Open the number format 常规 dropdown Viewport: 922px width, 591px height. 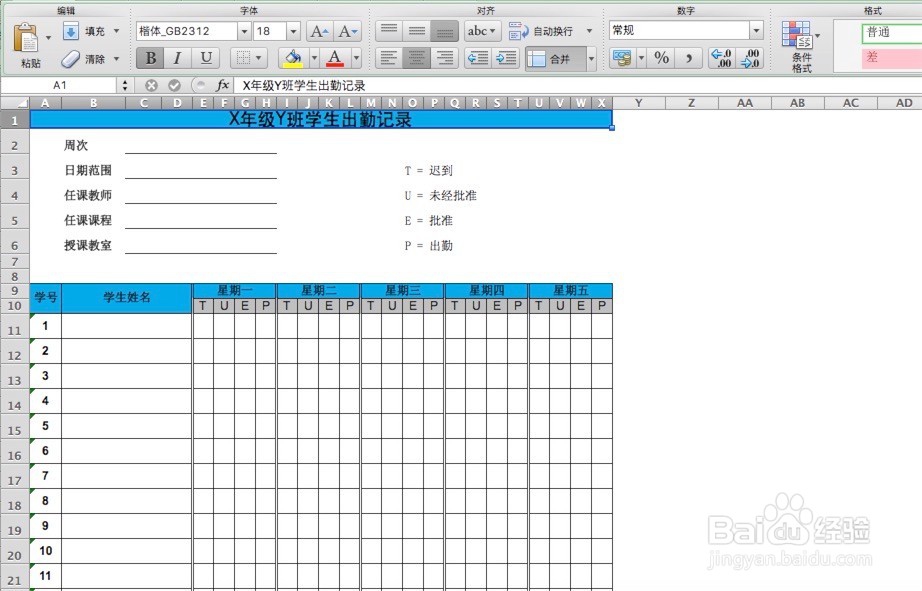(x=757, y=31)
